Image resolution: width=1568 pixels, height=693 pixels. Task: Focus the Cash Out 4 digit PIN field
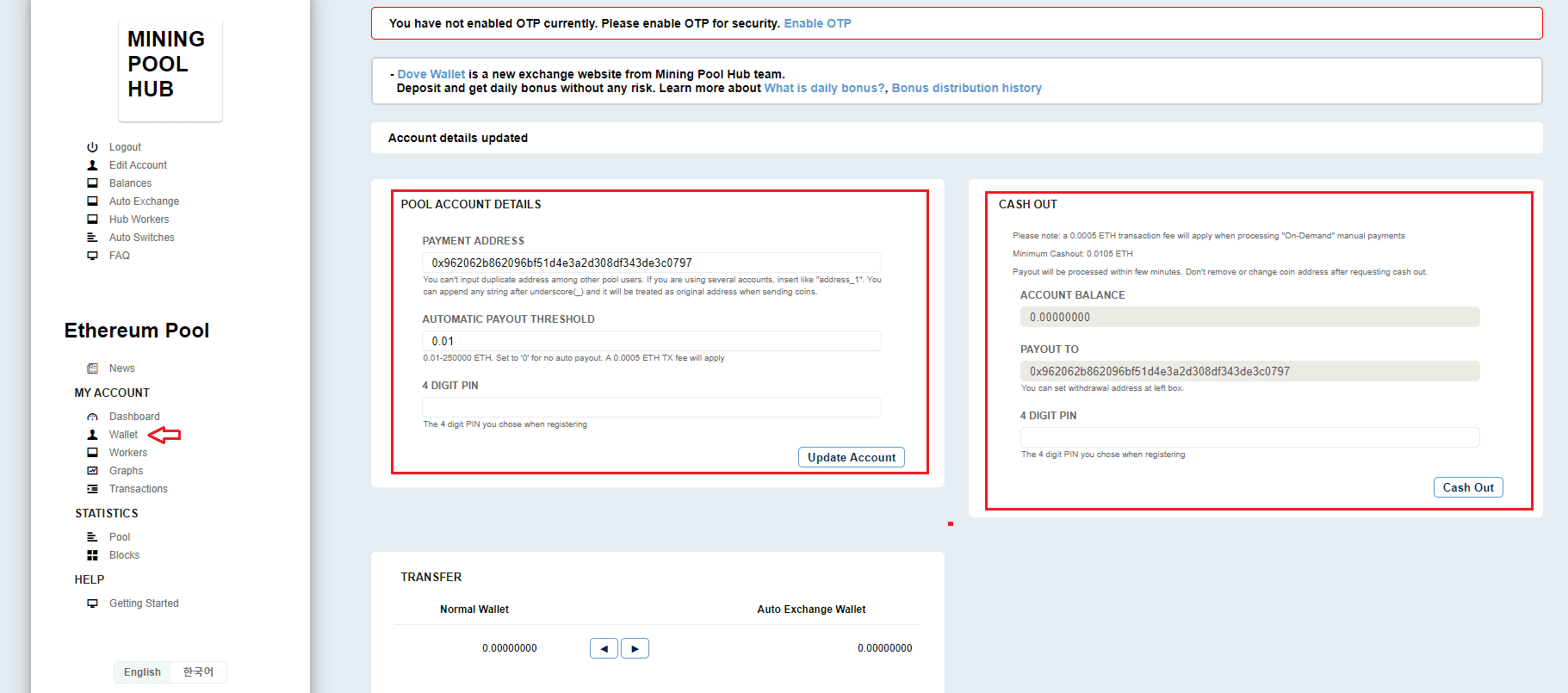click(x=1249, y=437)
